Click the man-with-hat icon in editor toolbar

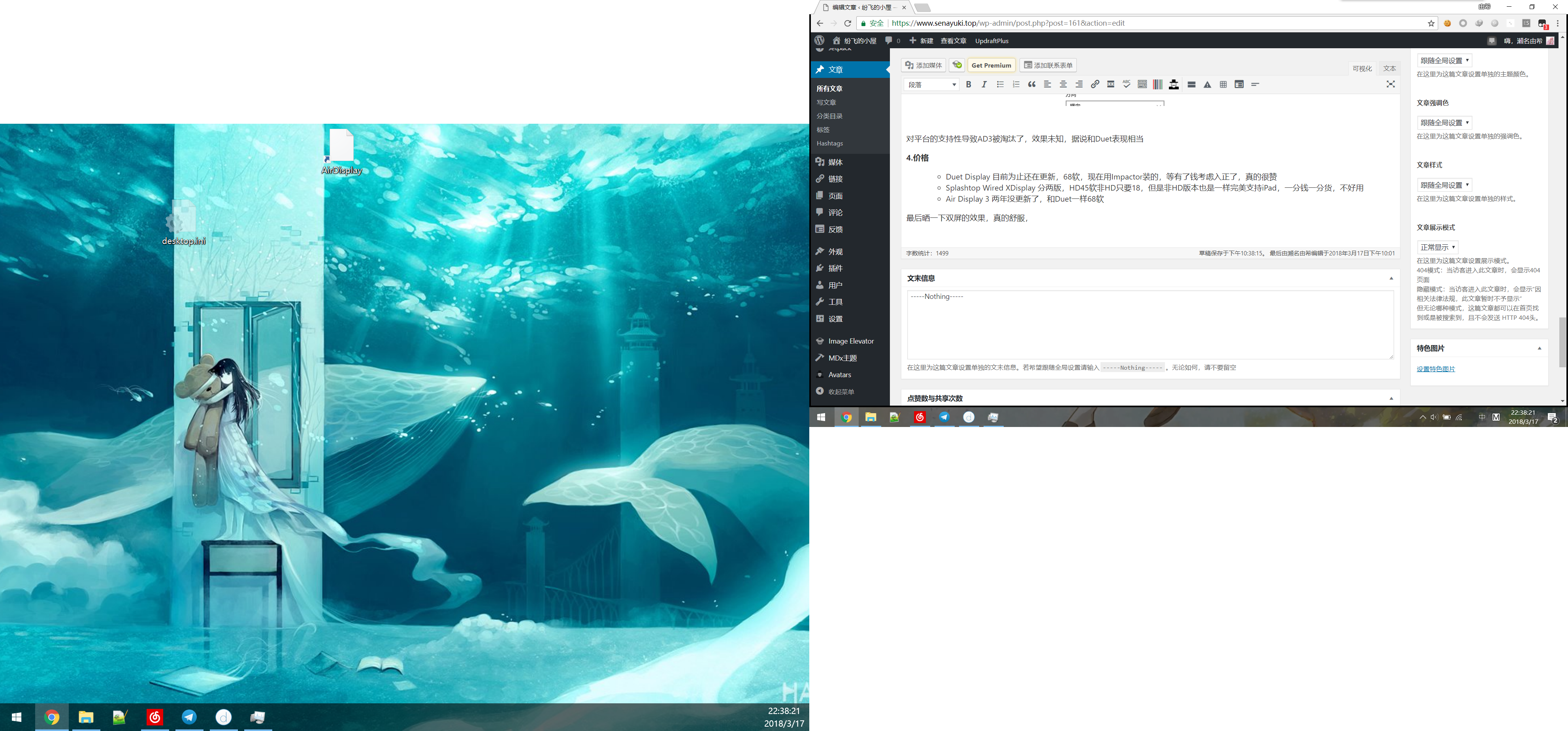1174,85
